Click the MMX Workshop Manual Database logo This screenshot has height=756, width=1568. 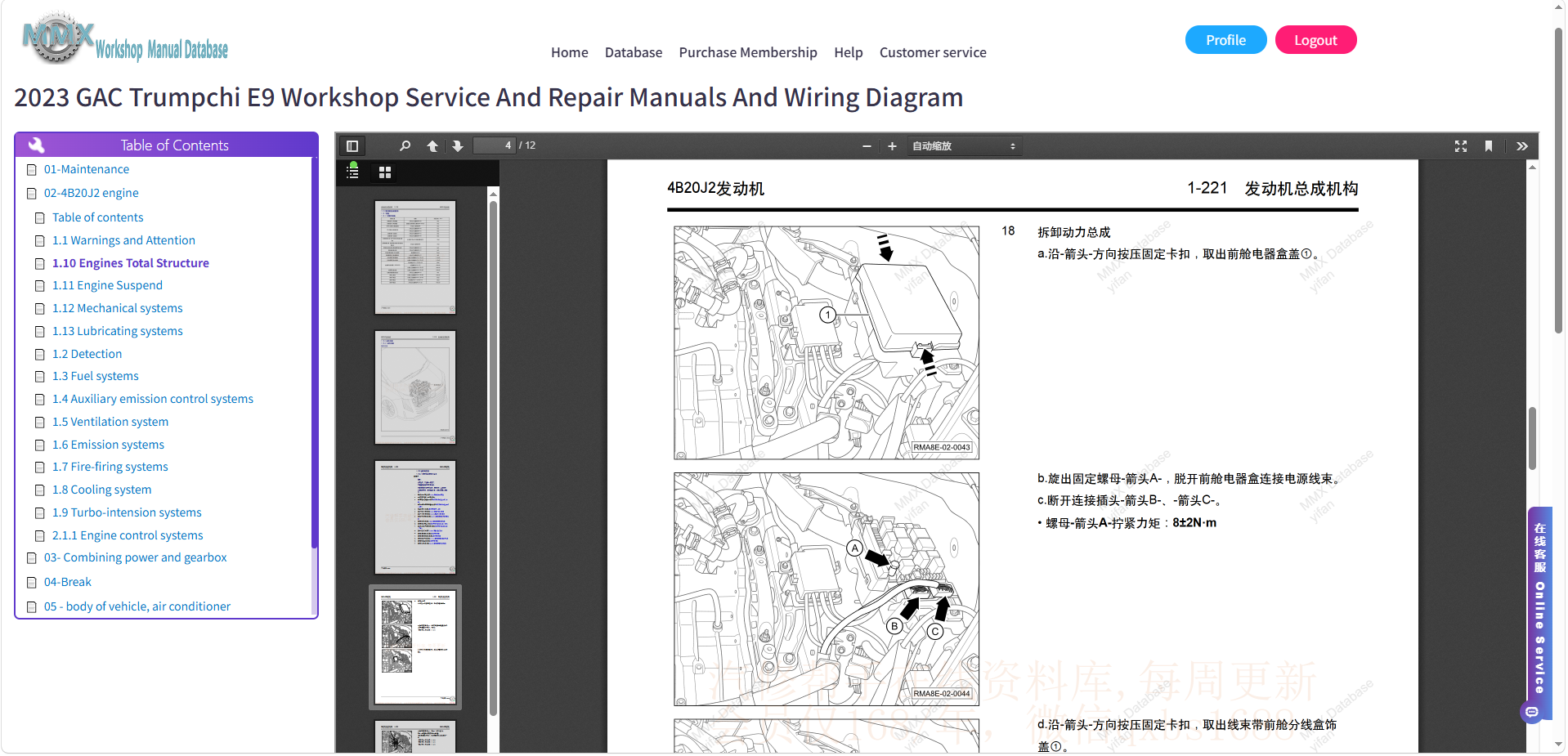(x=125, y=38)
